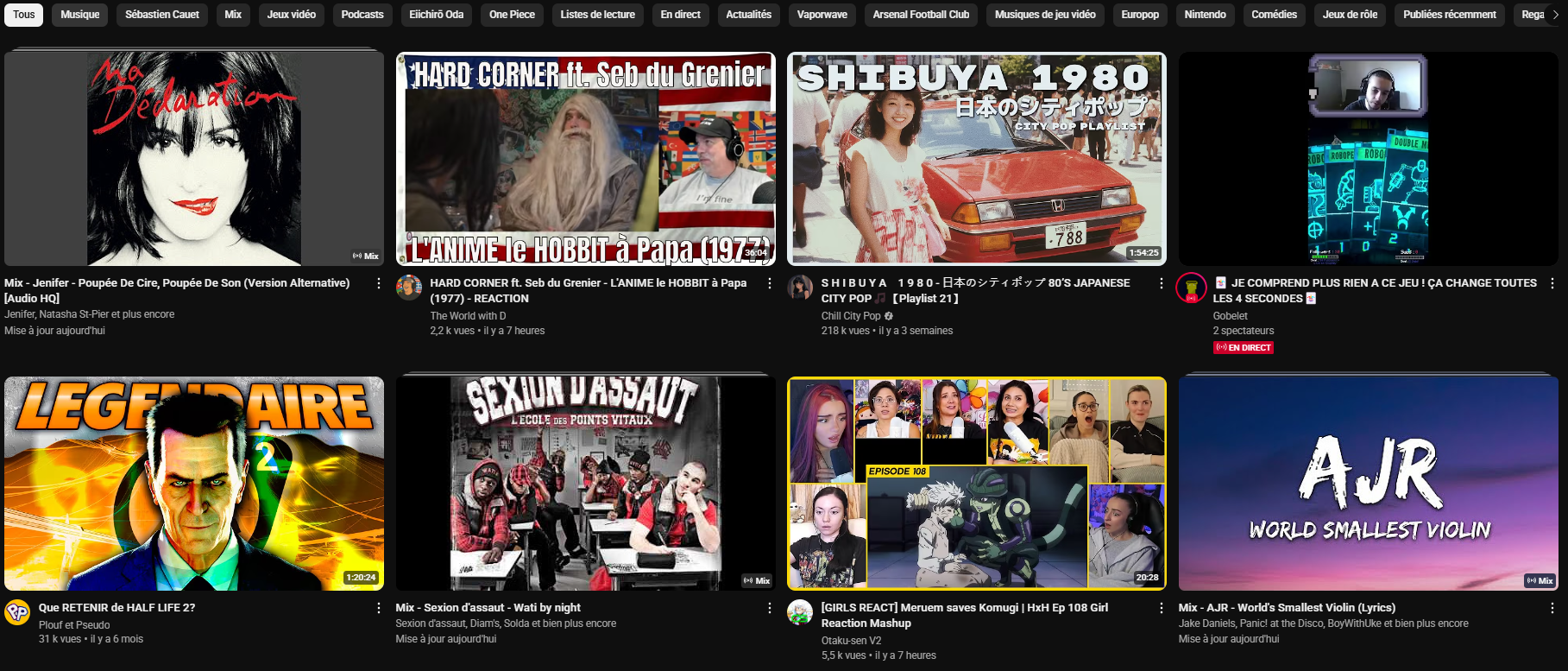Open options menu for GIRLS REACT video
This screenshot has height=671, width=1568.
[x=1161, y=608]
